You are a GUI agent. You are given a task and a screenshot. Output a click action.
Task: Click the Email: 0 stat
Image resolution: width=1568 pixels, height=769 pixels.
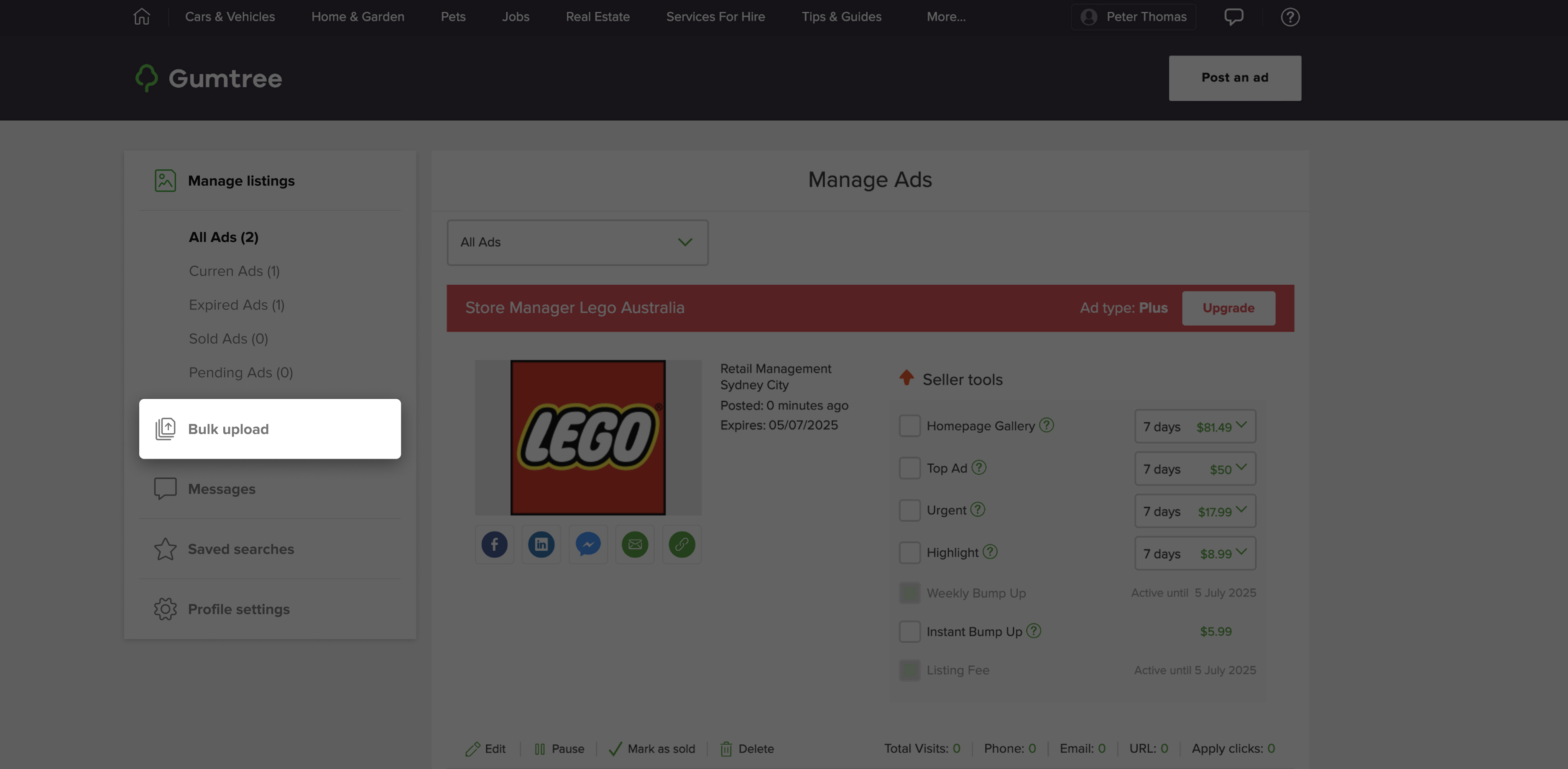click(1082, 749)
